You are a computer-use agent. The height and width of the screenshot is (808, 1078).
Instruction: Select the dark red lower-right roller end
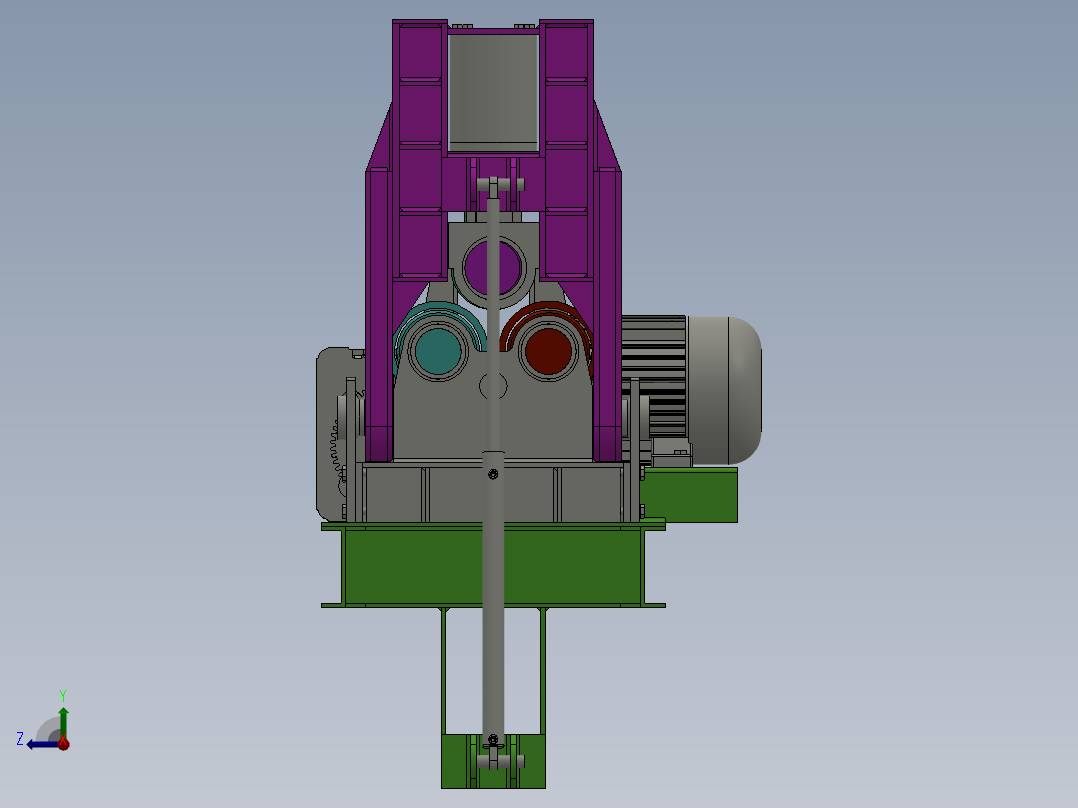coord(548,351)
